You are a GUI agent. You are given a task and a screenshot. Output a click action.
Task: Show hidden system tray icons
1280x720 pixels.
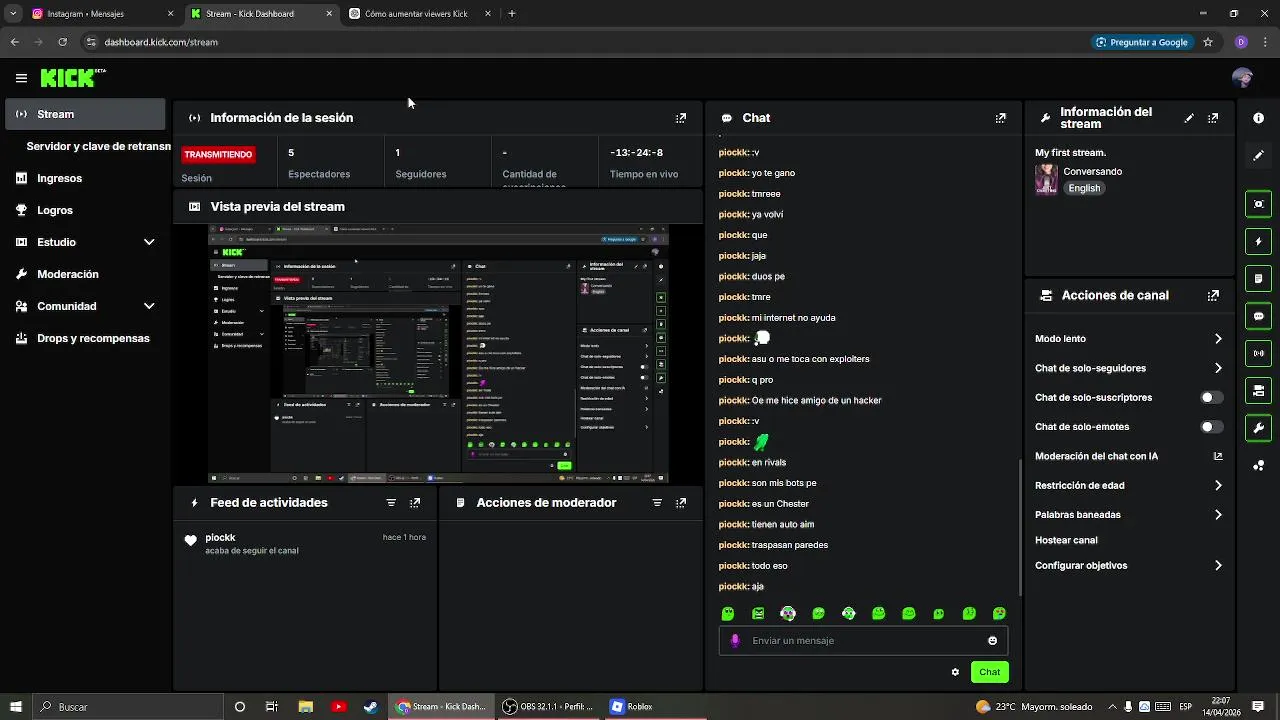pyautogui.click(x=1112, y=707)
